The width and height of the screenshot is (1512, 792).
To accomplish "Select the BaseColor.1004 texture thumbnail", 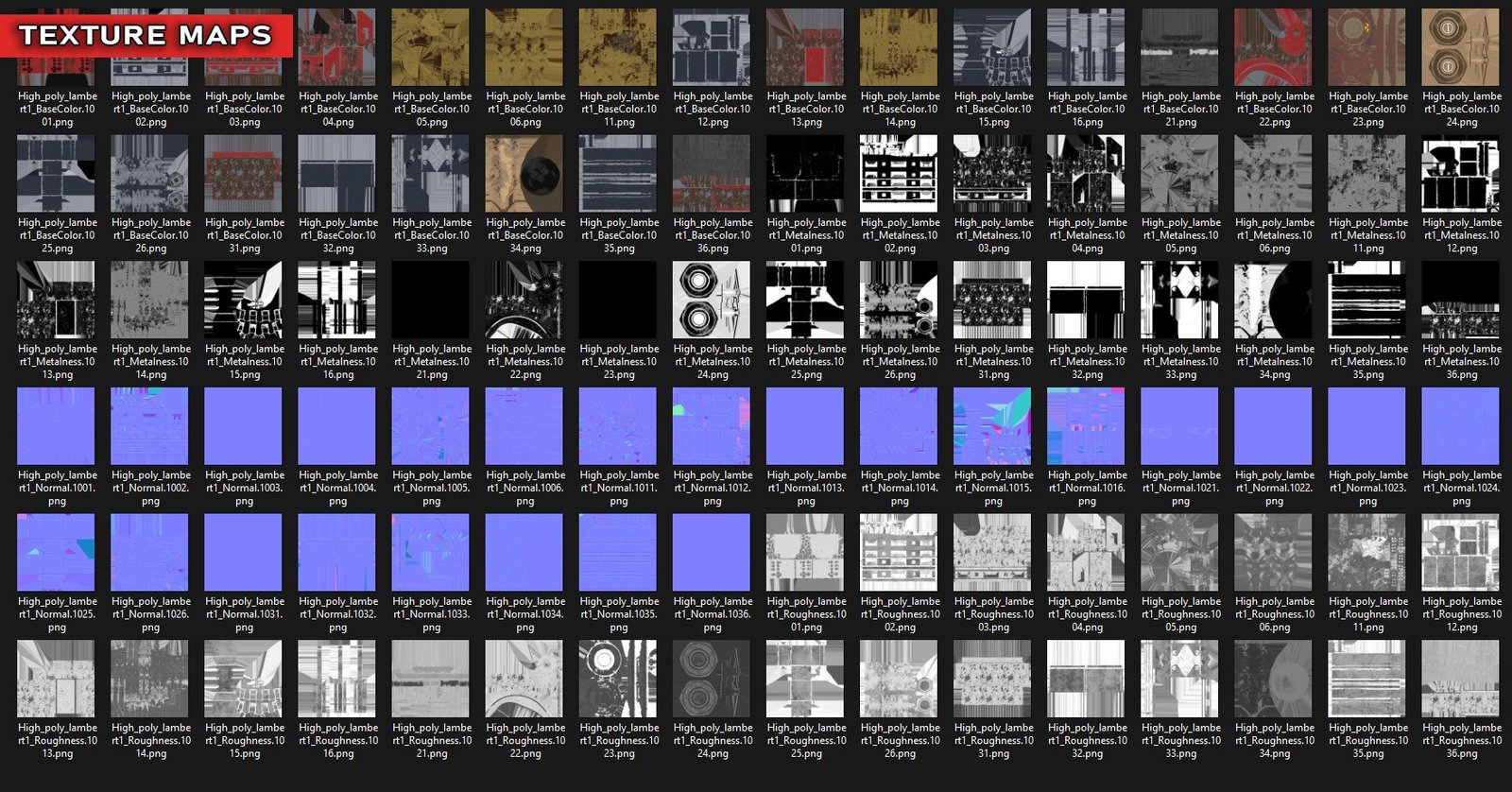I will (337, 47).
